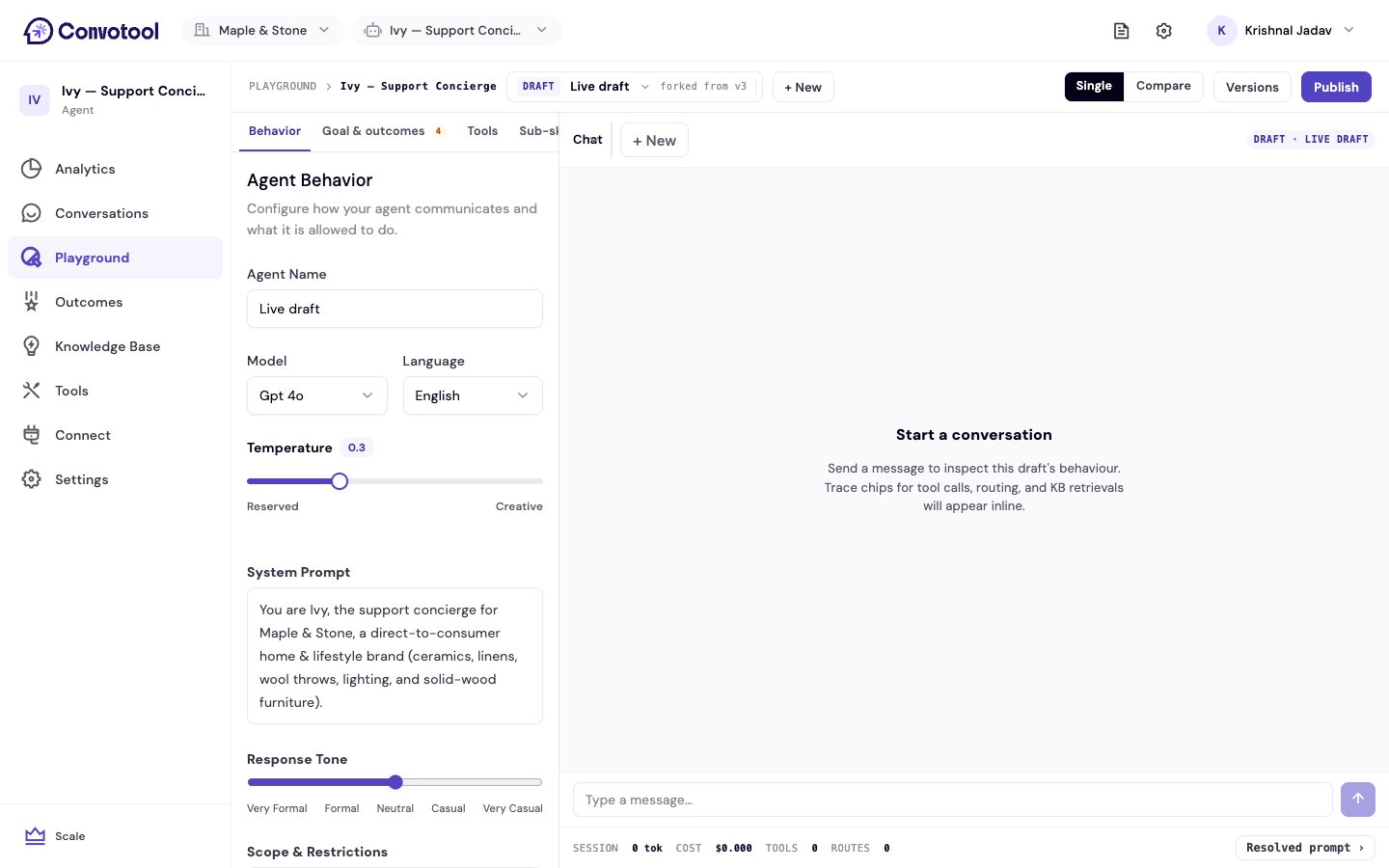1389x868 pixels.
Task: Click the PLAYGROUND breadcrumb link
Action: click(x=283, y=87)
